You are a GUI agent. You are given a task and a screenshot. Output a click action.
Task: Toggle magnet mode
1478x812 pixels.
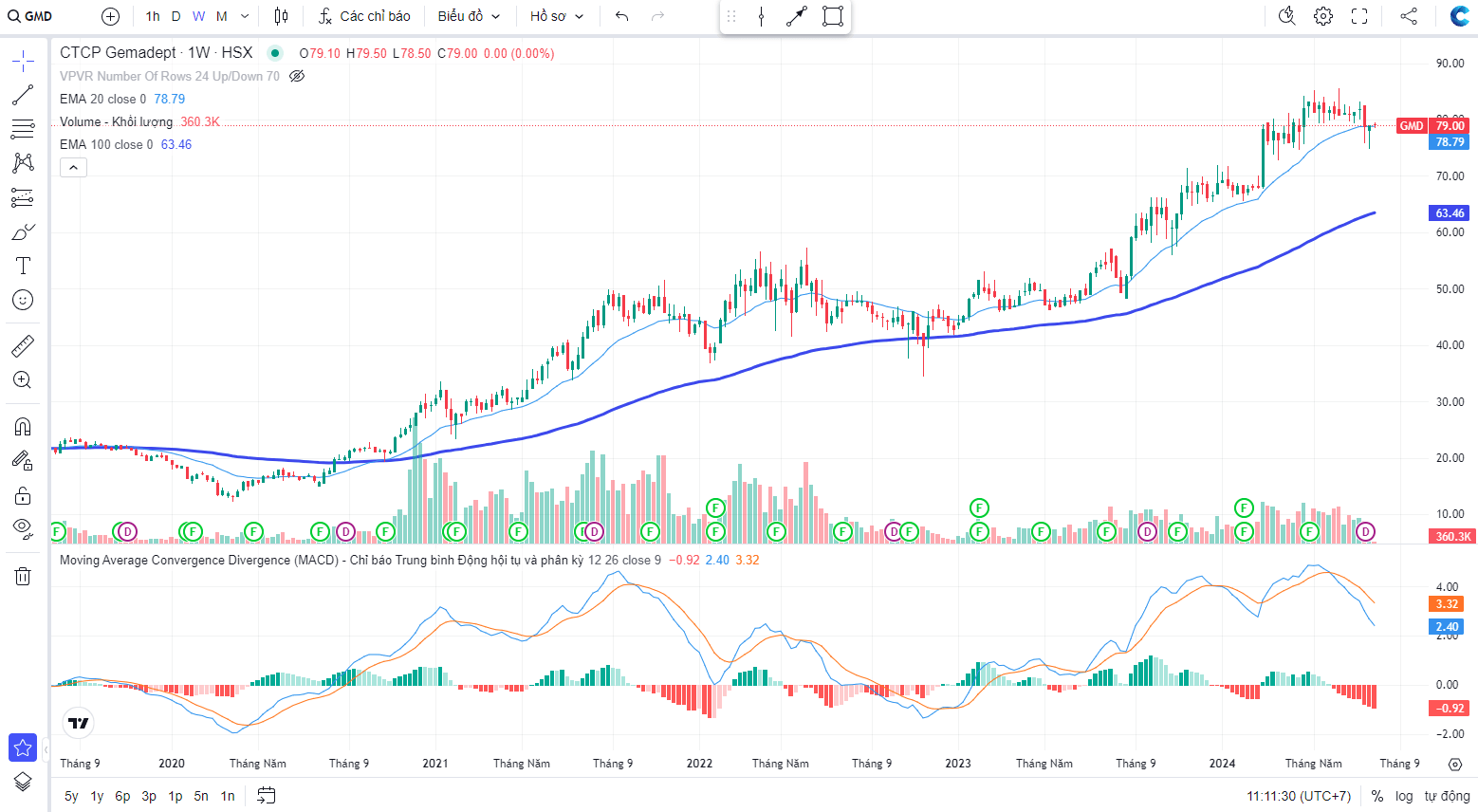pyautogui.click(x=23, y=427)
